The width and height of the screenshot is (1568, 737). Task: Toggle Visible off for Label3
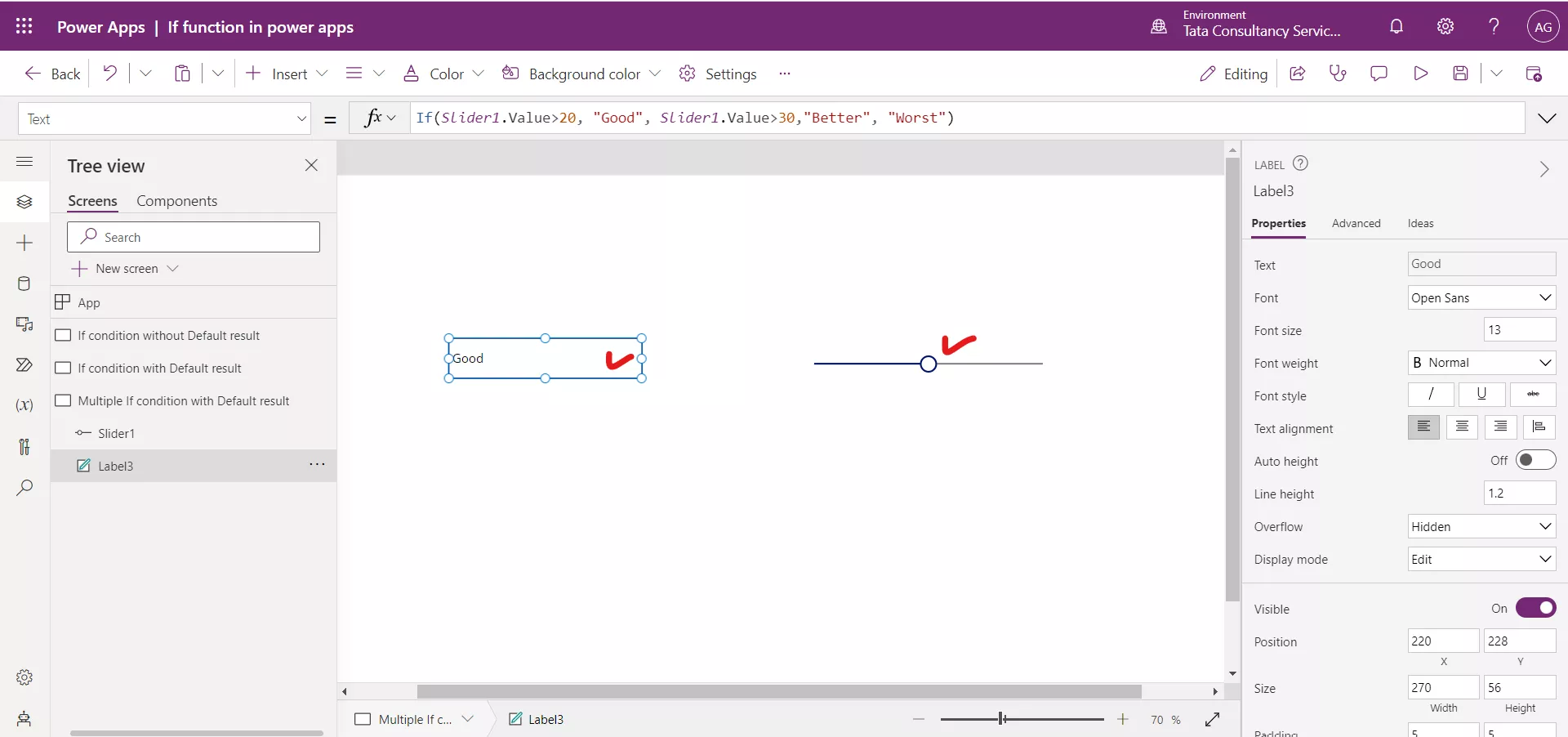point(1536,609)
